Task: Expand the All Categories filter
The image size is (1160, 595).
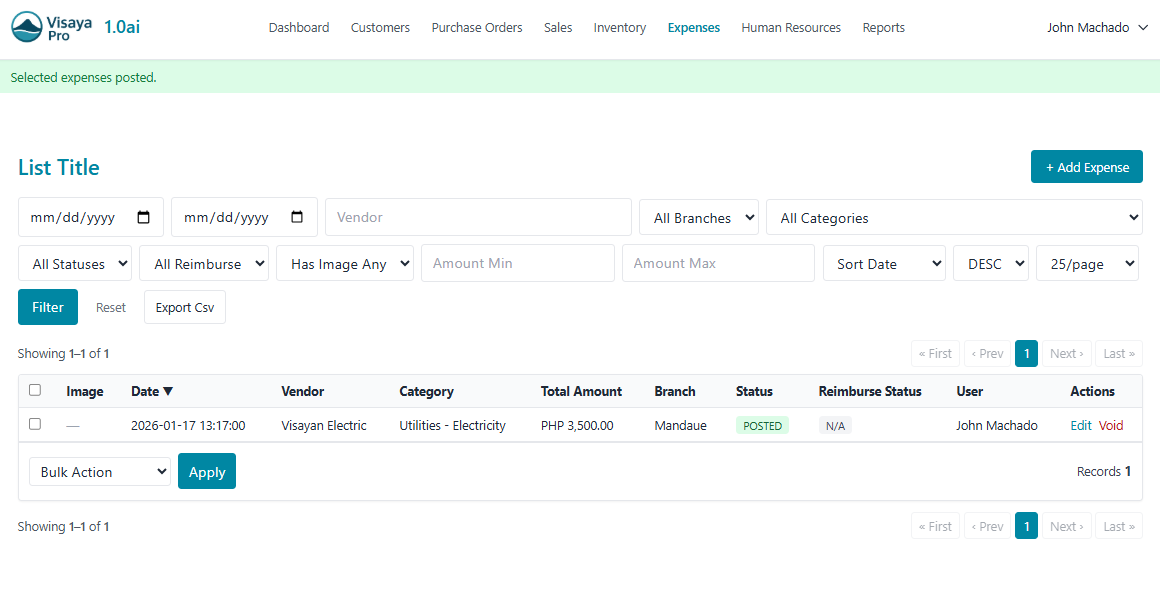Action: pos(953,218)
